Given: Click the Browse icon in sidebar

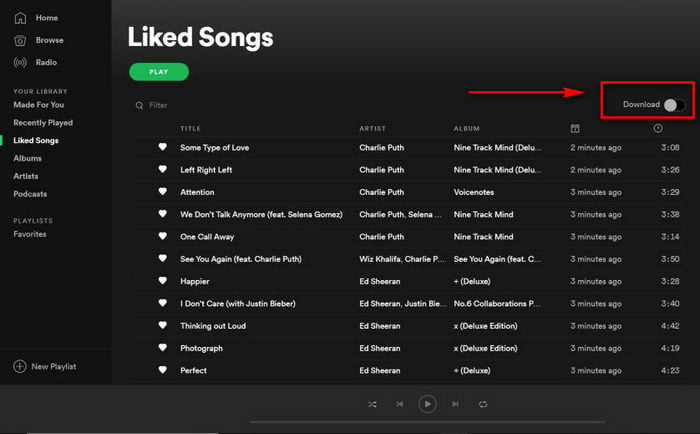Looking at the screenshot, I should pos(20,41).
